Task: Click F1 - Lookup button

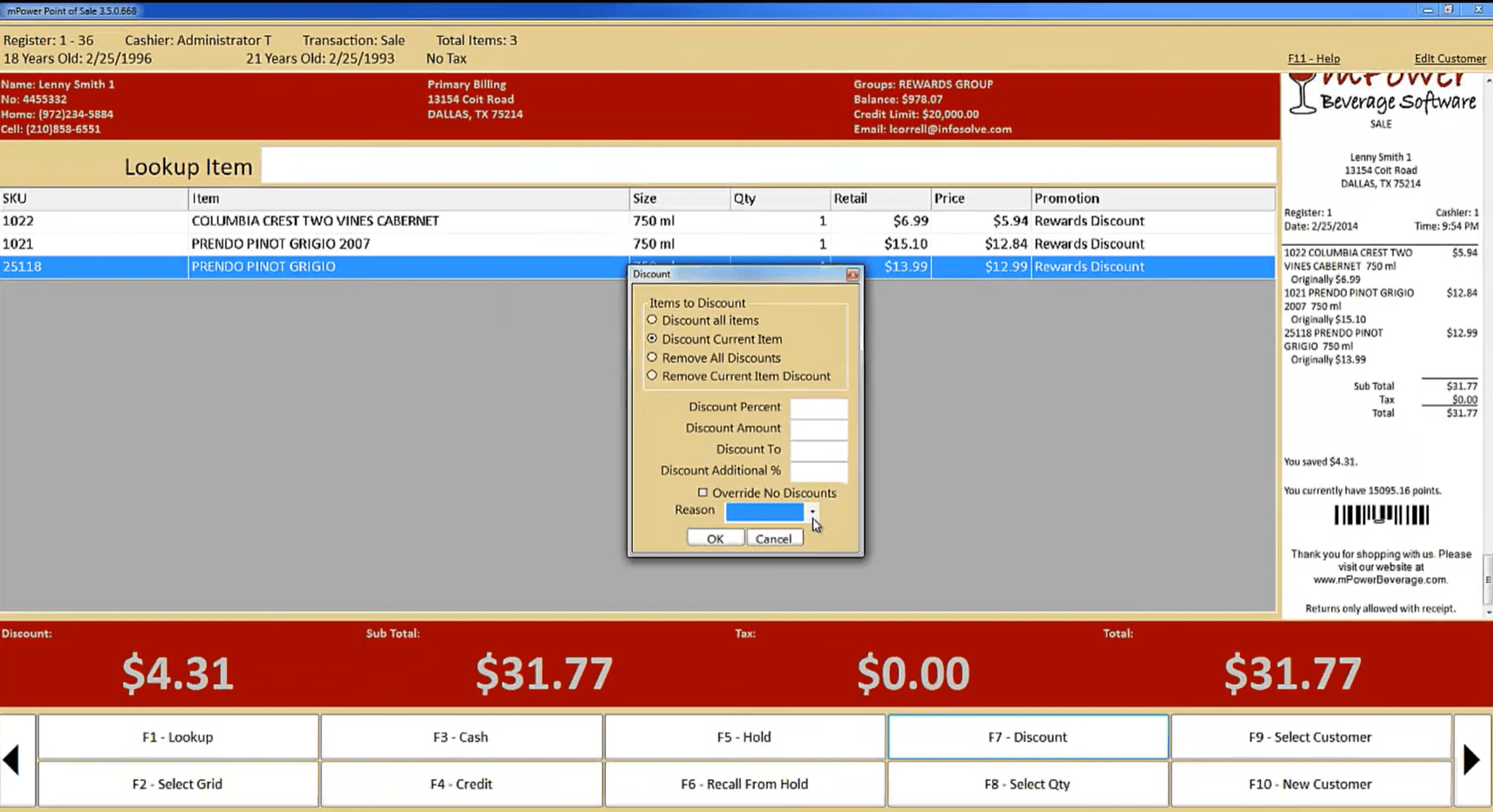Action: tap(178, 737)
